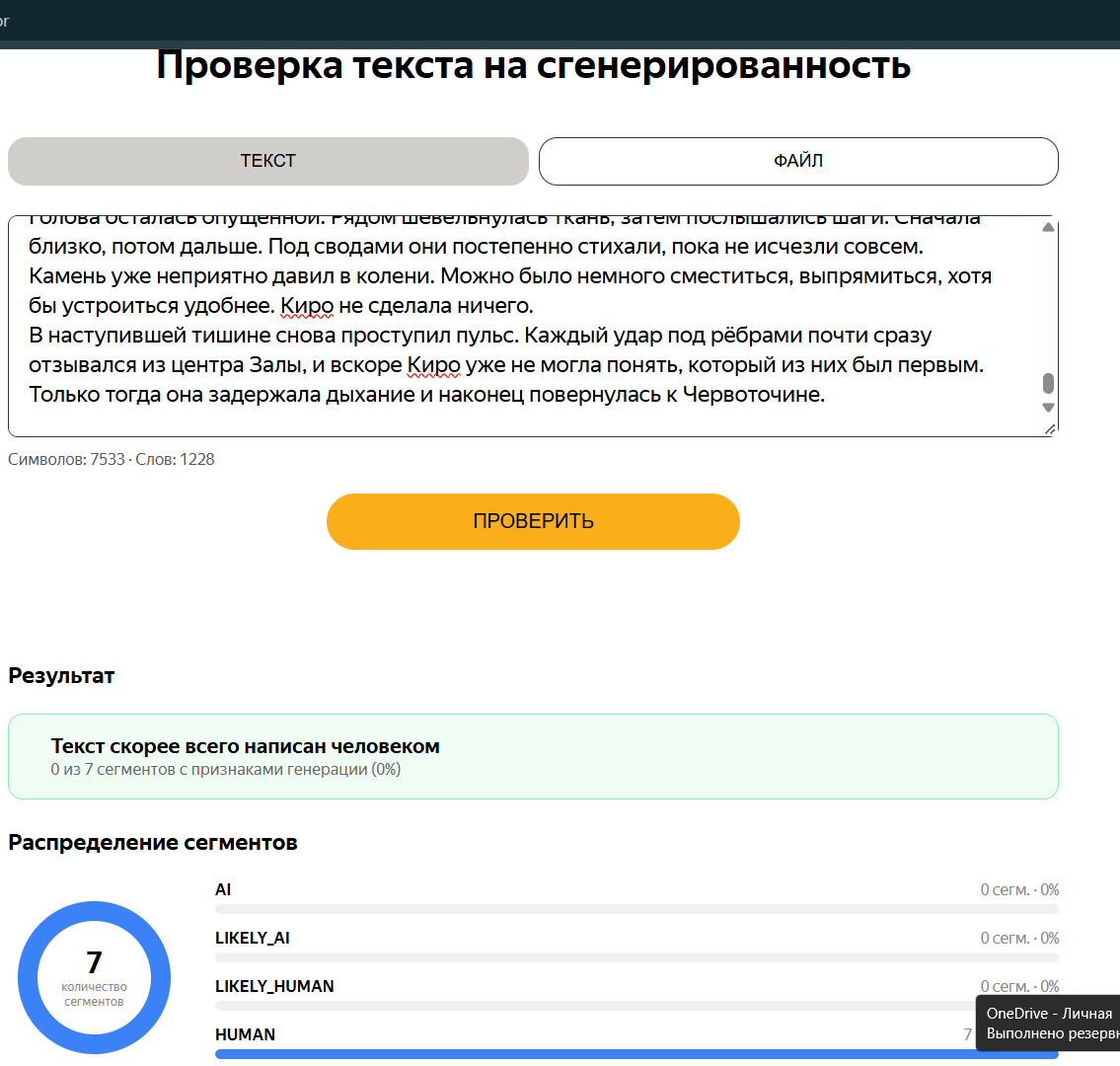Click the LIKELY_HUMAN label
Viewport: 1120px width, 1066px height.
coord(274,986)
